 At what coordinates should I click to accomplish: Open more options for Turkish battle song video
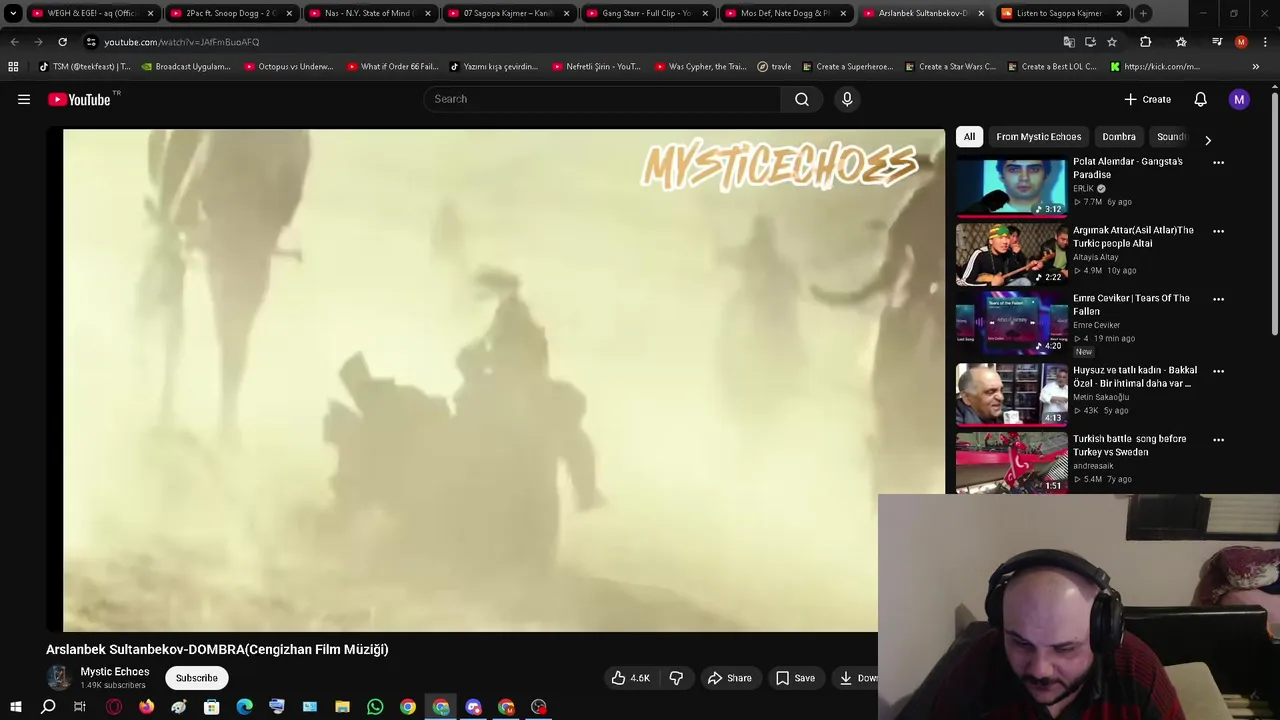pyautogui.click(x=1218, y=440)
